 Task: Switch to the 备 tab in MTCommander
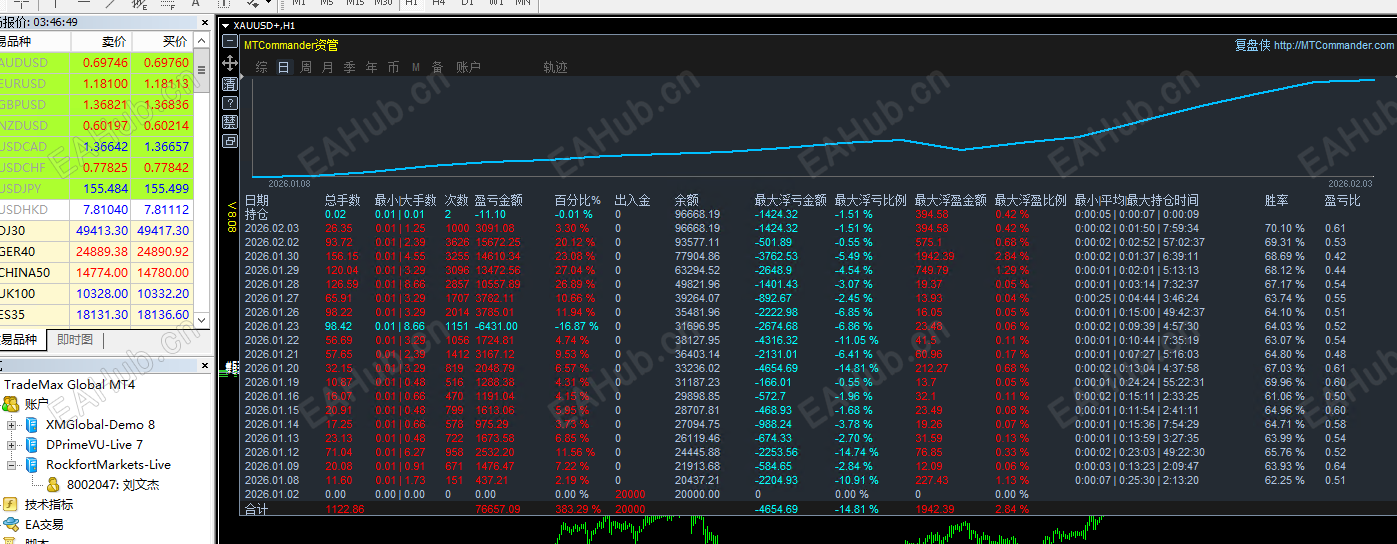(438, 67)
